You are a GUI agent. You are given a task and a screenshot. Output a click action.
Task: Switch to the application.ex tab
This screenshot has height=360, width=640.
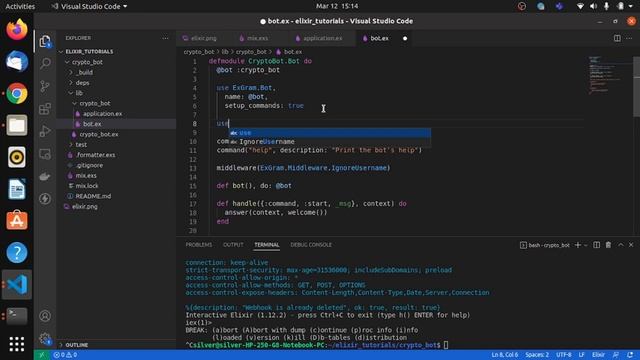click(x=322, y=38)
